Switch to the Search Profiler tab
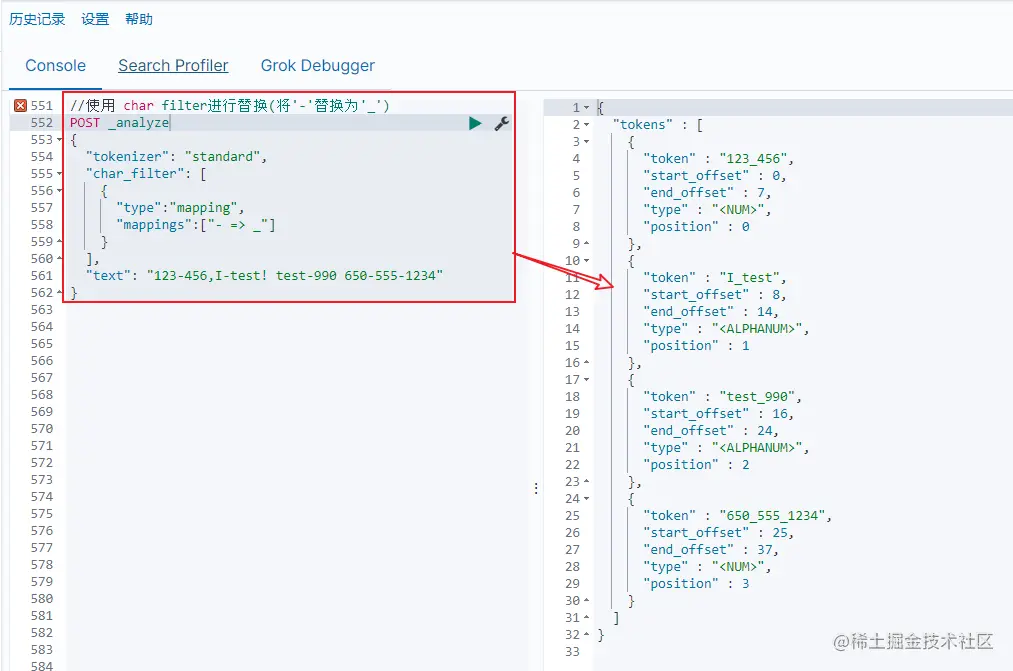 [x=173, y=66]
